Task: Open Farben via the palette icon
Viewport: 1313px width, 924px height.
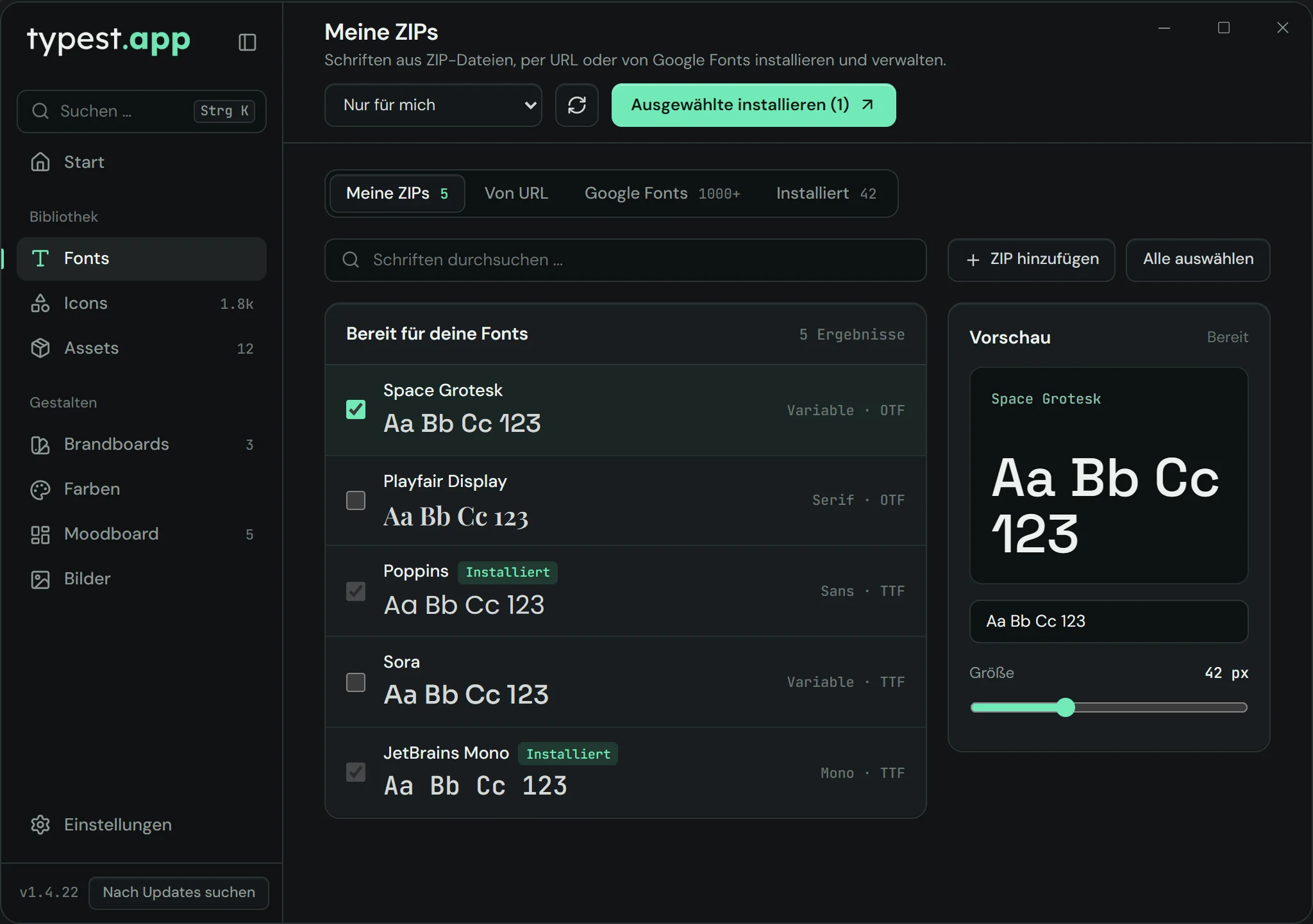Action: point(40,490)
